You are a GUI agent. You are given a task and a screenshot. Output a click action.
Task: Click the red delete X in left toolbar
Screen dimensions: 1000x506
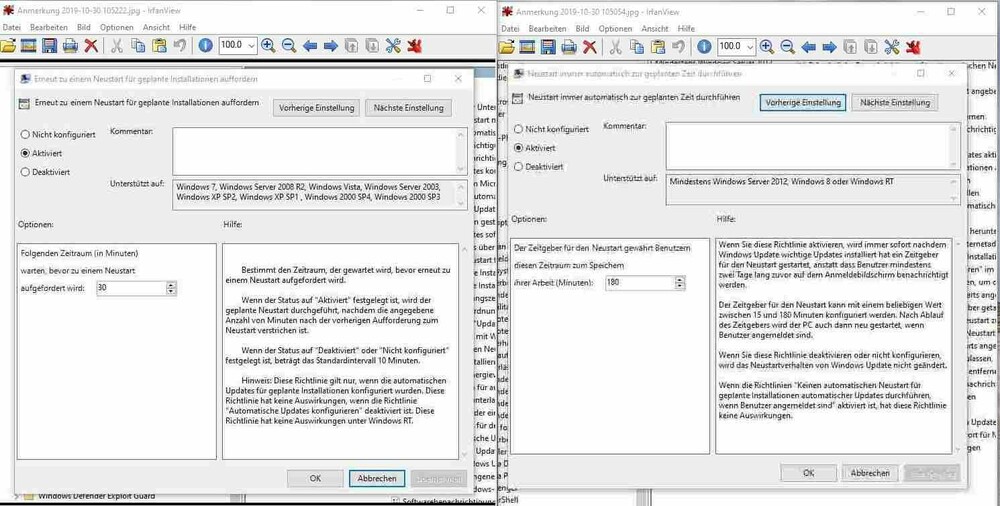tap(91, 46)
